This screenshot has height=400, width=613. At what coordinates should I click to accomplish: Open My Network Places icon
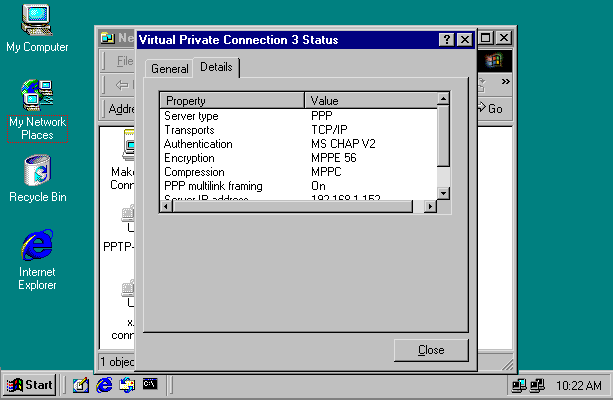tap(37, 95)
